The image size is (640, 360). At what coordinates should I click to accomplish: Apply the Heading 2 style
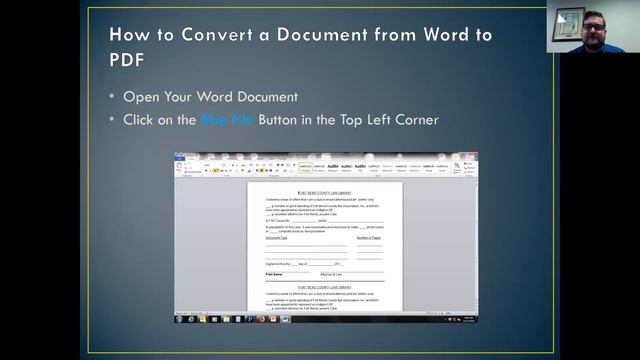point(347,168)
